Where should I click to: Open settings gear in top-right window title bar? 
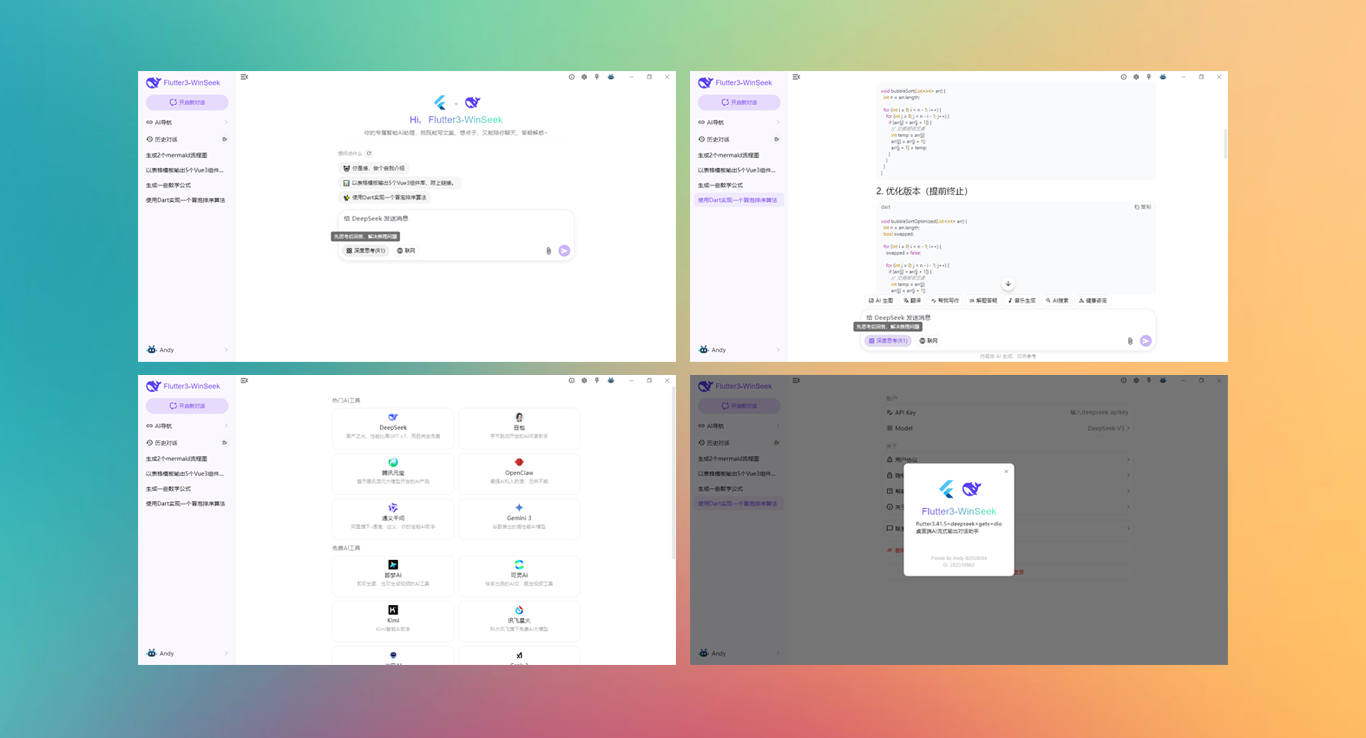coord(1136,77)
